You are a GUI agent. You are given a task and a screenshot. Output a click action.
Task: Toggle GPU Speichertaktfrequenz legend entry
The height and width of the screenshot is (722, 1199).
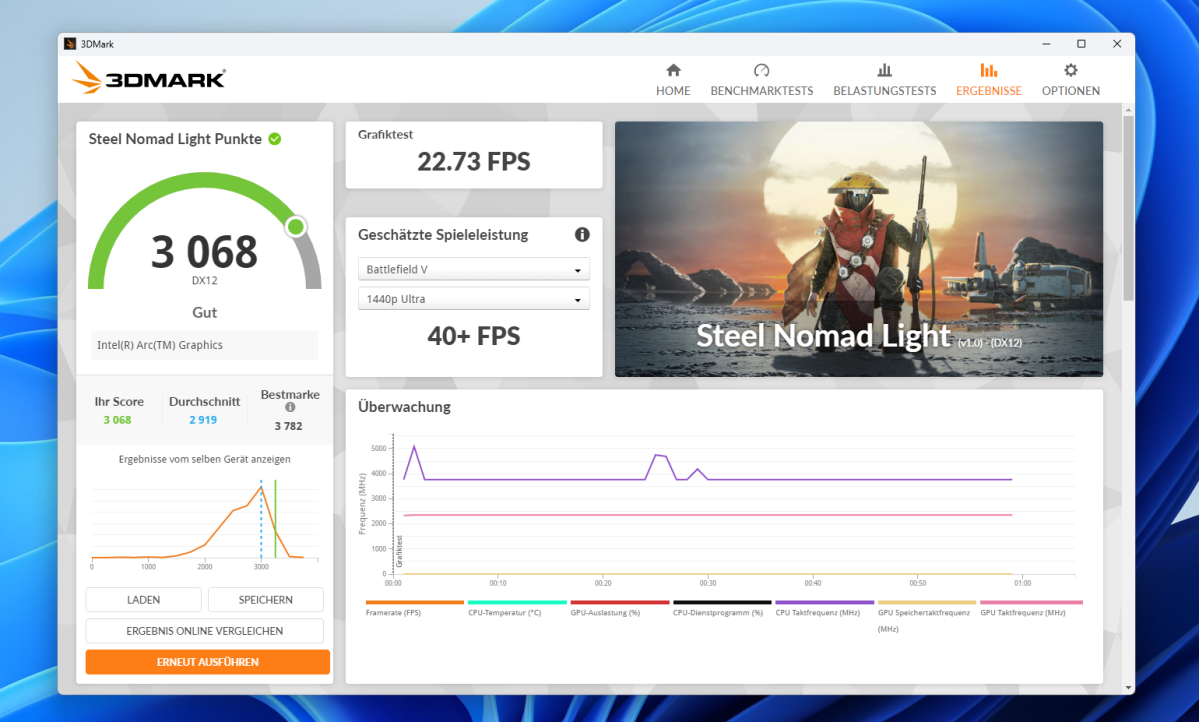(x=927, y=616)
